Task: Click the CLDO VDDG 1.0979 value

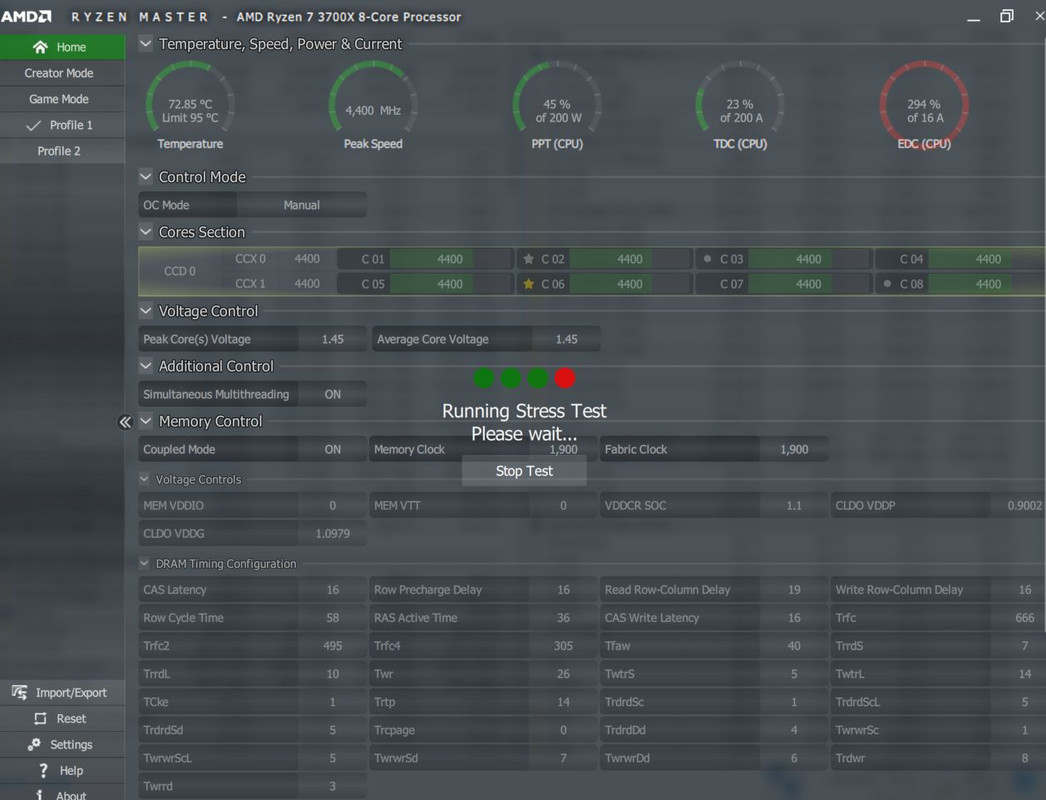Action: point(332,534)
